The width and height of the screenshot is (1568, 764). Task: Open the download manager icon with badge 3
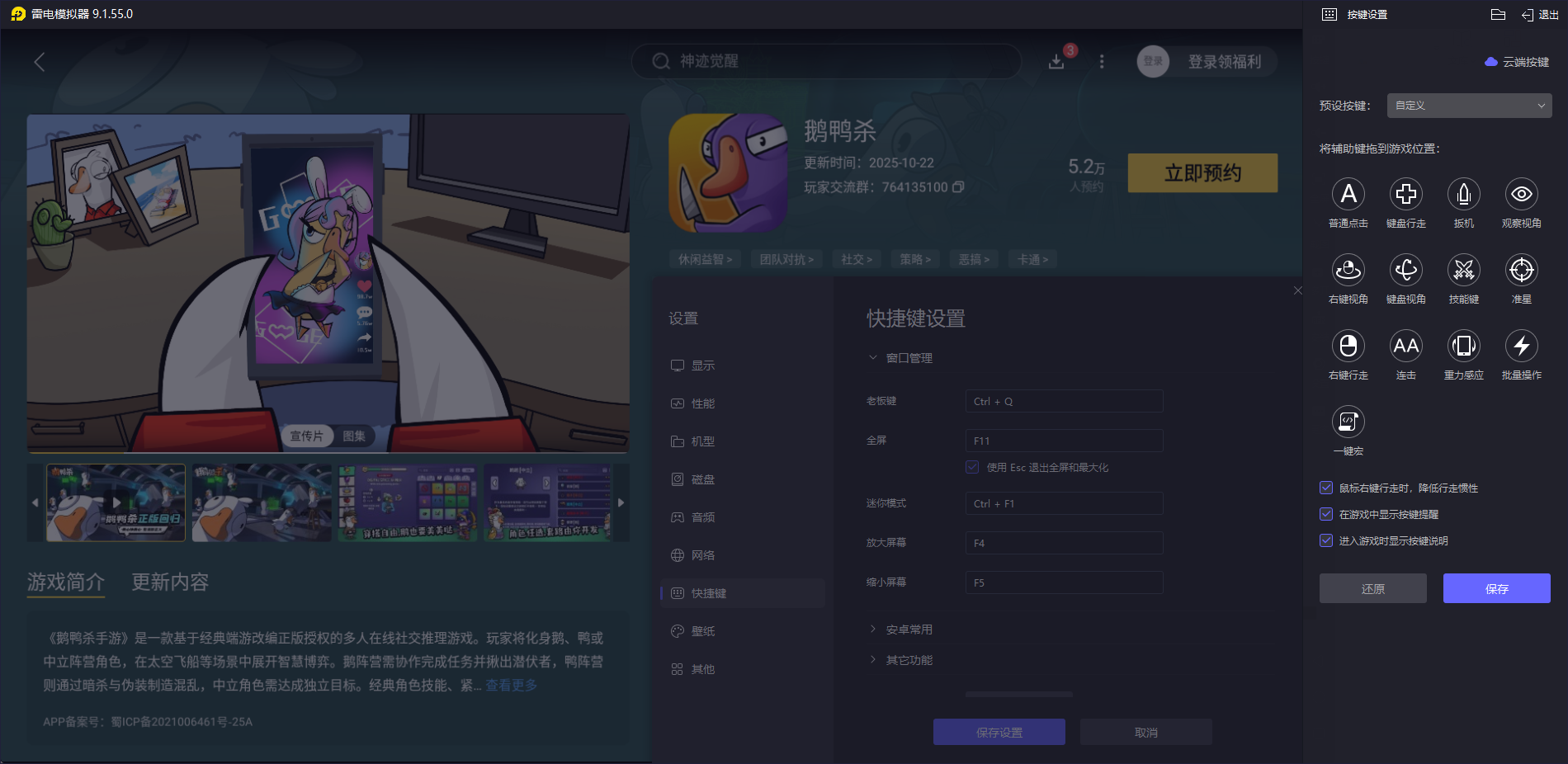(x=1056, y=61)
